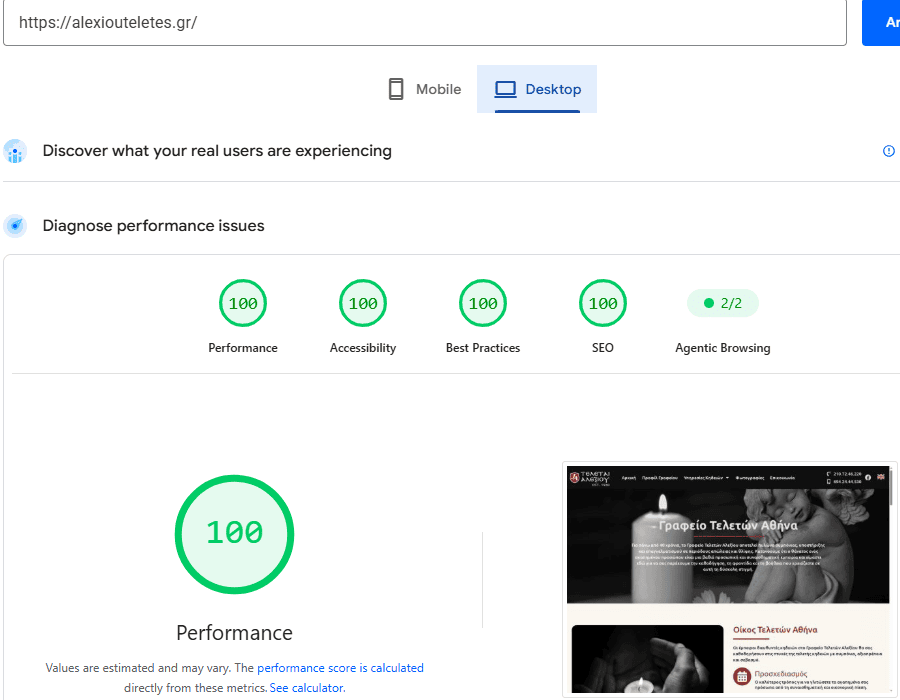
Task: Click the 'Diagnose performance issues' heading
Action: tap(153, 225)
